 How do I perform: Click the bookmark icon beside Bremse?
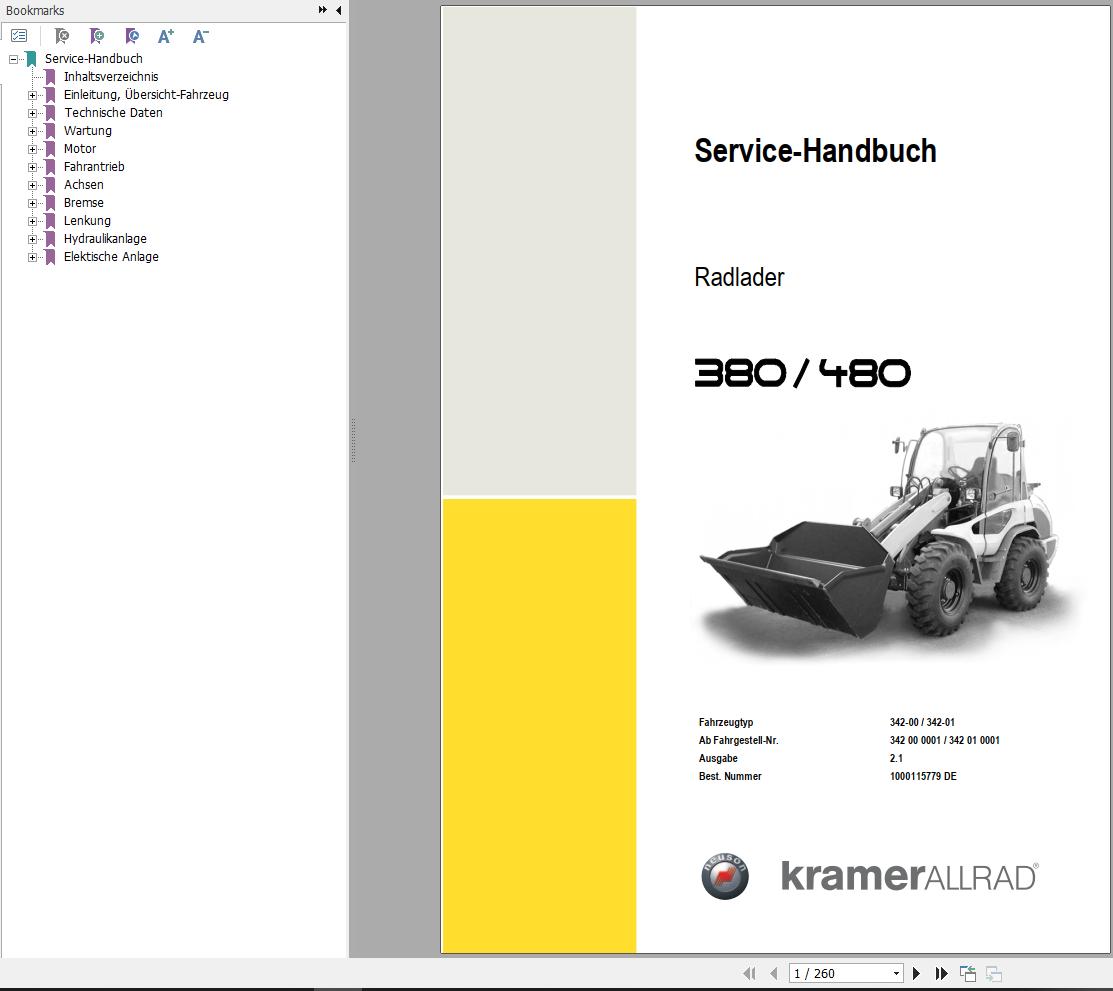click(x=50, y=203)
